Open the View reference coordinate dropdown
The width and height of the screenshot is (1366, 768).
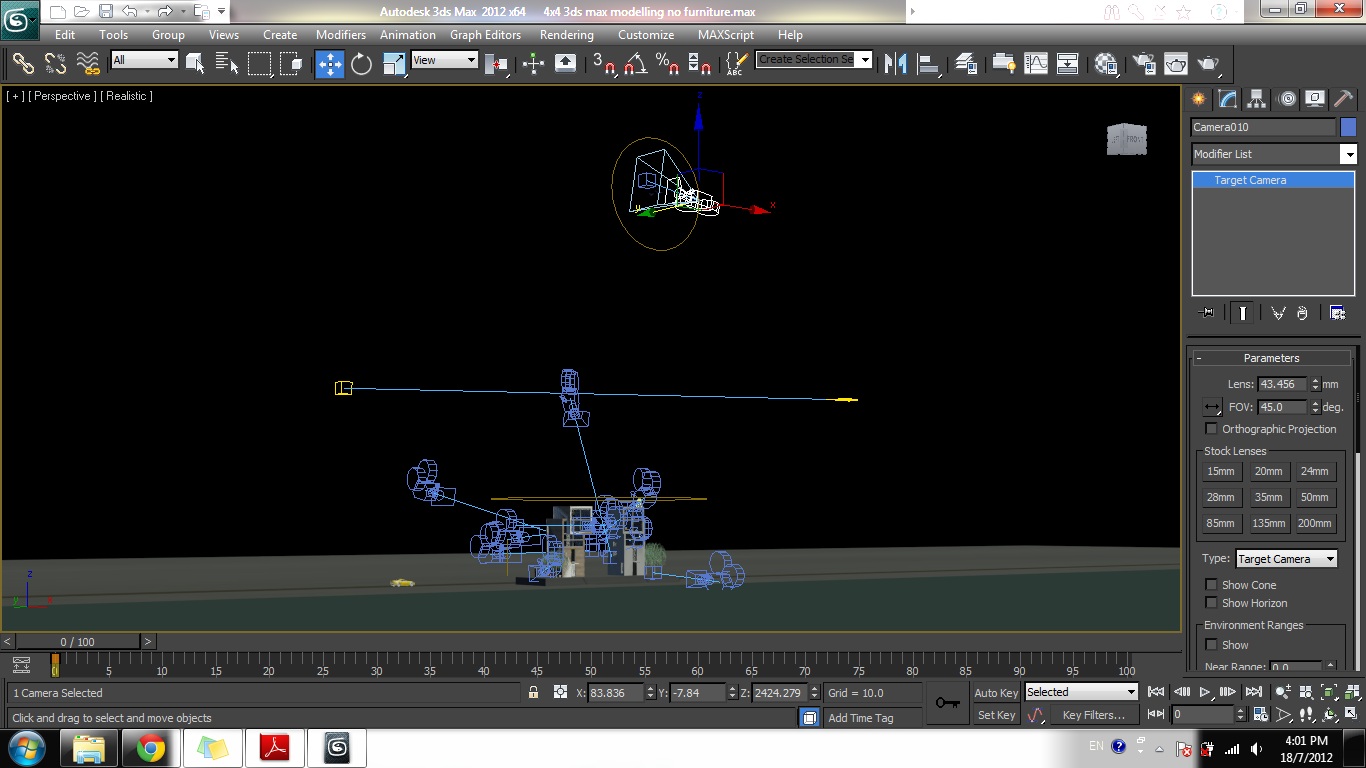pyautogui.click(x=445, y=60)
